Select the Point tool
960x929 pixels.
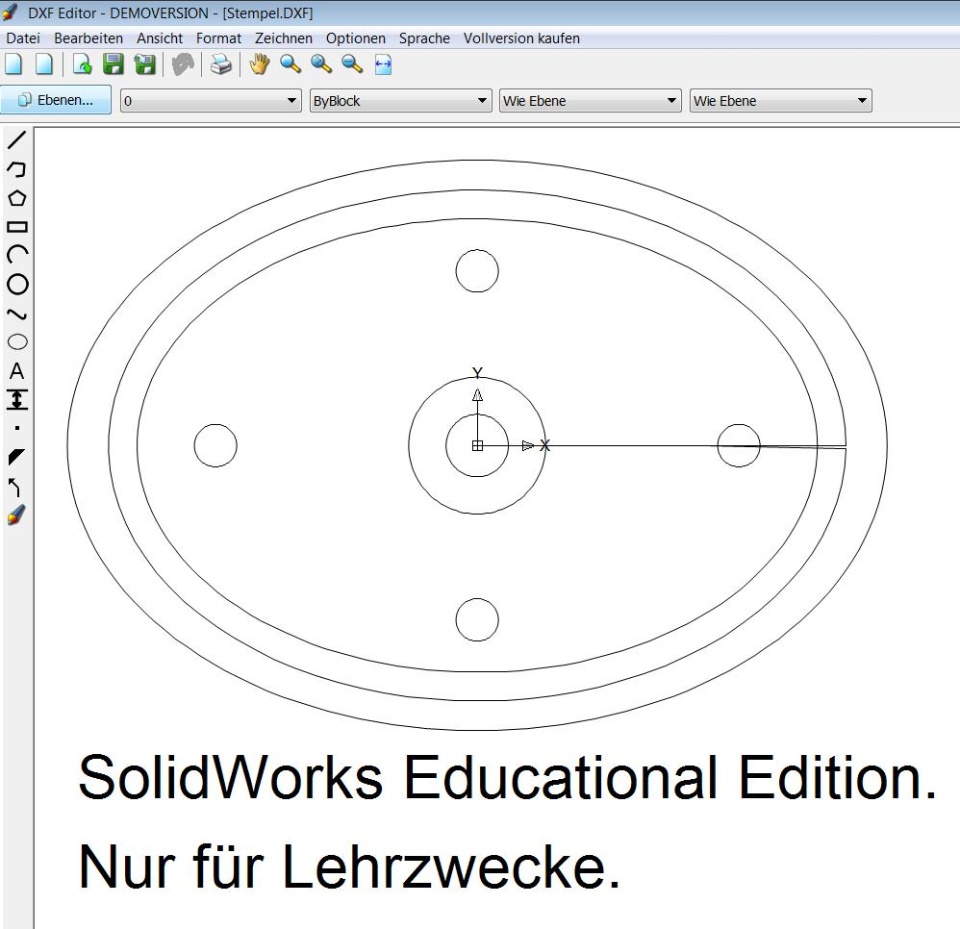17,428
